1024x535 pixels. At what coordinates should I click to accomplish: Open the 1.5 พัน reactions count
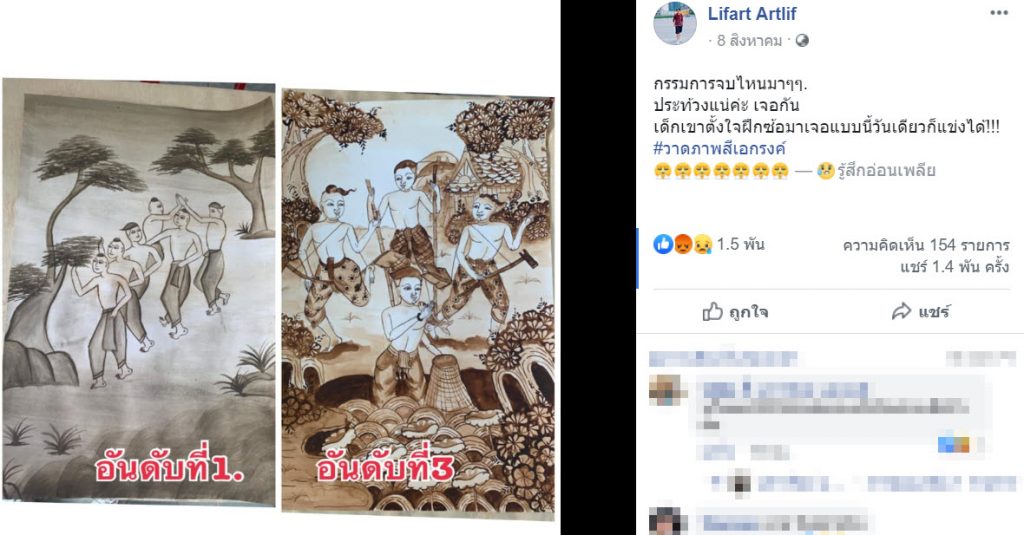click(x=741, y=244)
